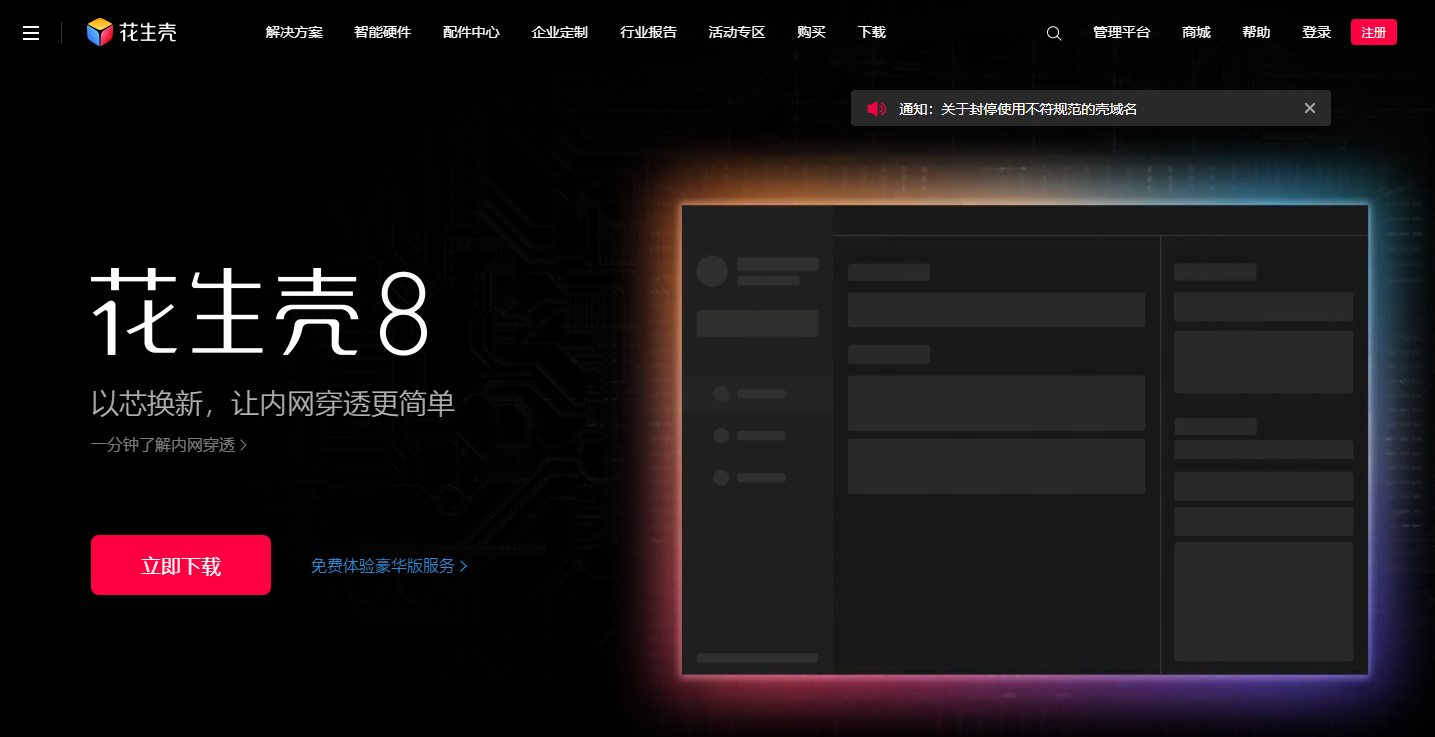This screenshot has width=1435, height=737.
Task: Select 活动专区 in top navigation
Action: (737, 32)
